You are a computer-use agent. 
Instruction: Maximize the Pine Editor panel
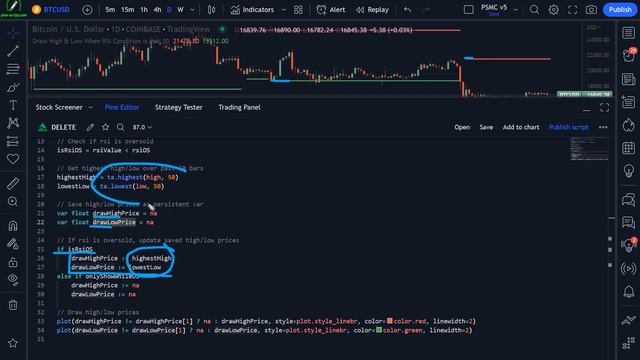604,107
